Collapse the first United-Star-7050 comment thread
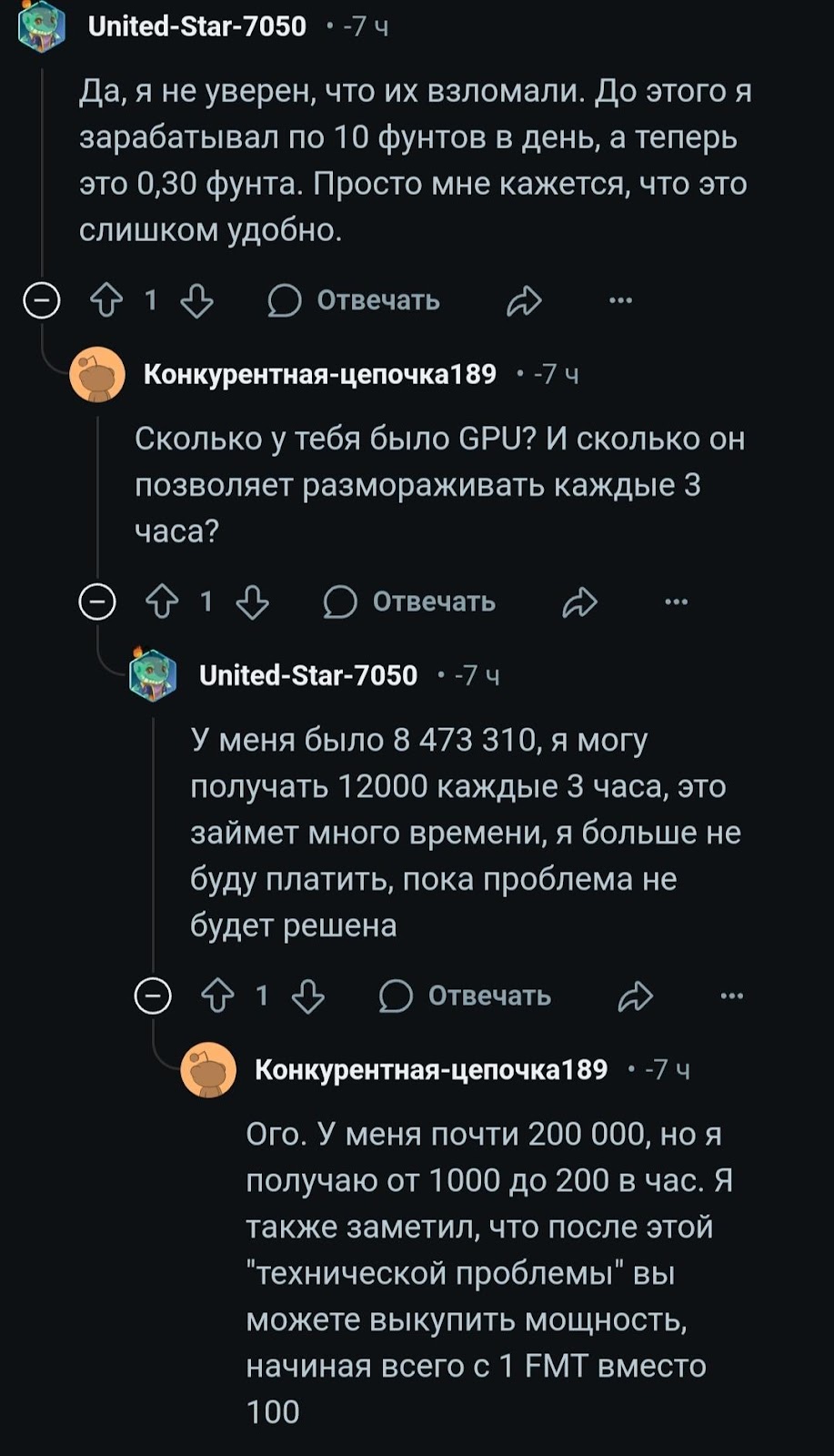The height and width of the screenshot is (1456, 834). click(42, 300)
